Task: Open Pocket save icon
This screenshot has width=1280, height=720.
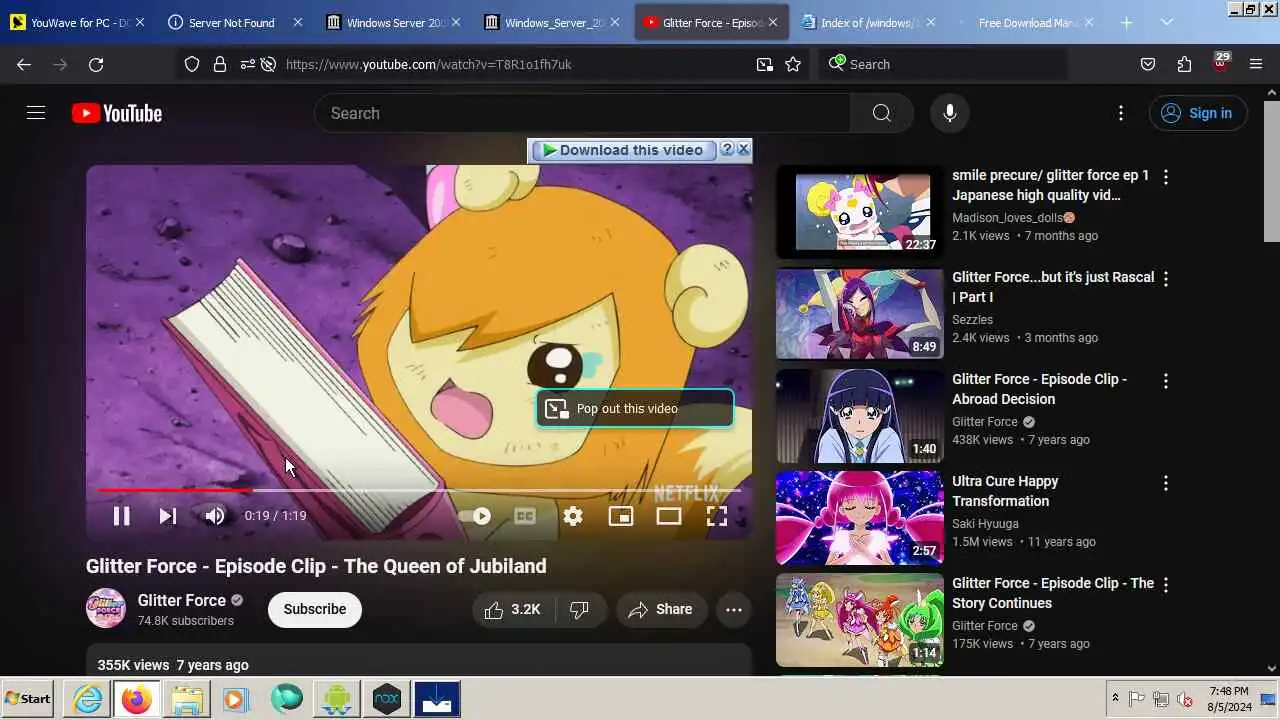Action: (1148, 64)
